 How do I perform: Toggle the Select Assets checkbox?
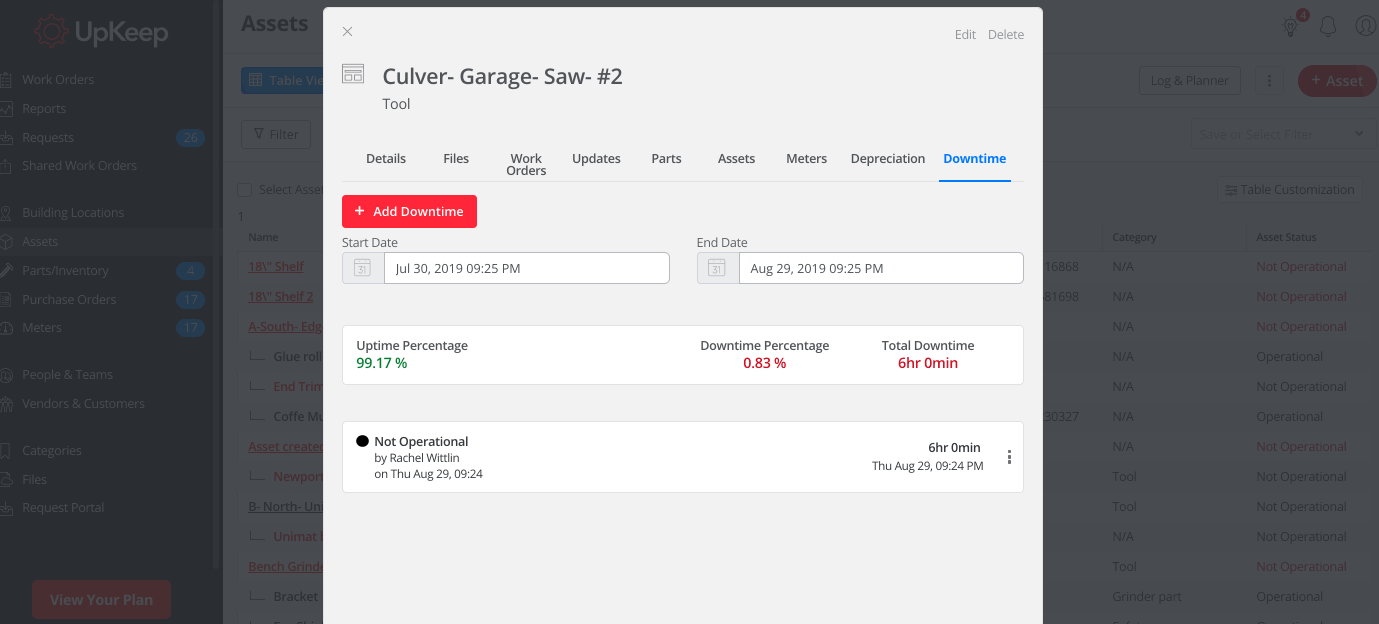click(x=244, y=190)
